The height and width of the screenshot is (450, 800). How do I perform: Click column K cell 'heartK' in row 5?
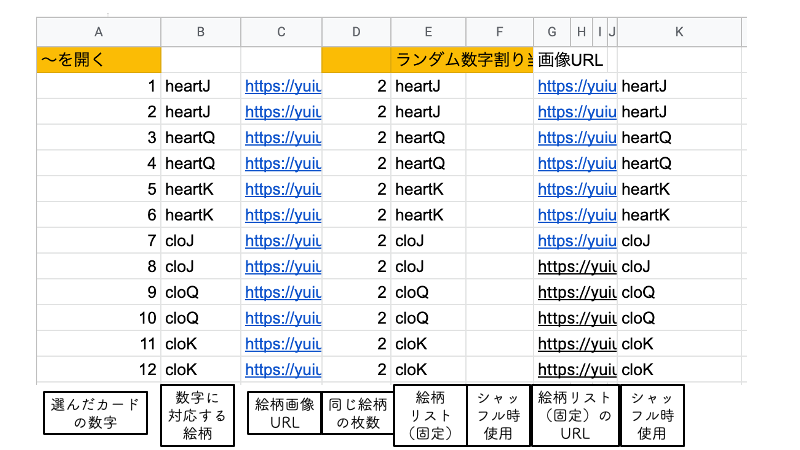click(679, 189)
